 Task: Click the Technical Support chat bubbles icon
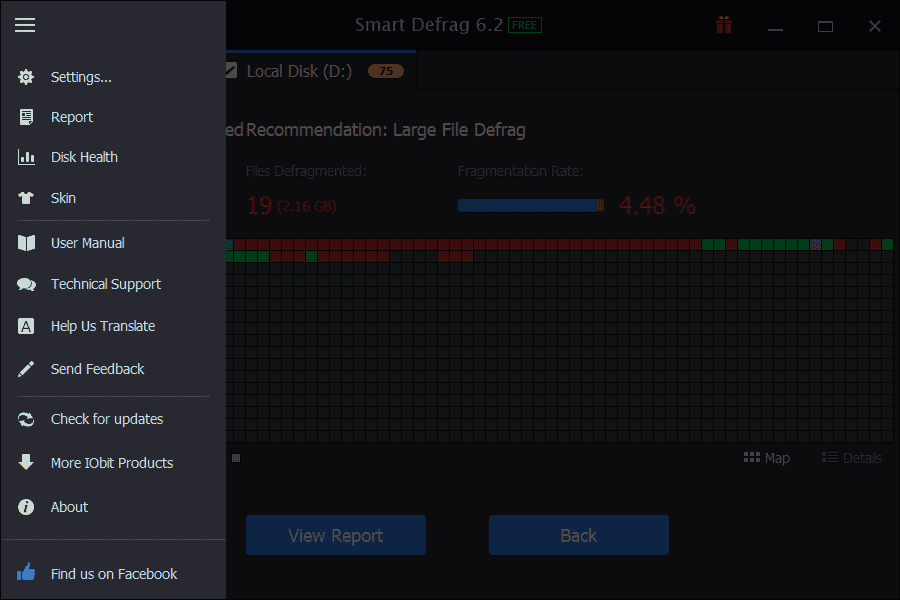26,284
